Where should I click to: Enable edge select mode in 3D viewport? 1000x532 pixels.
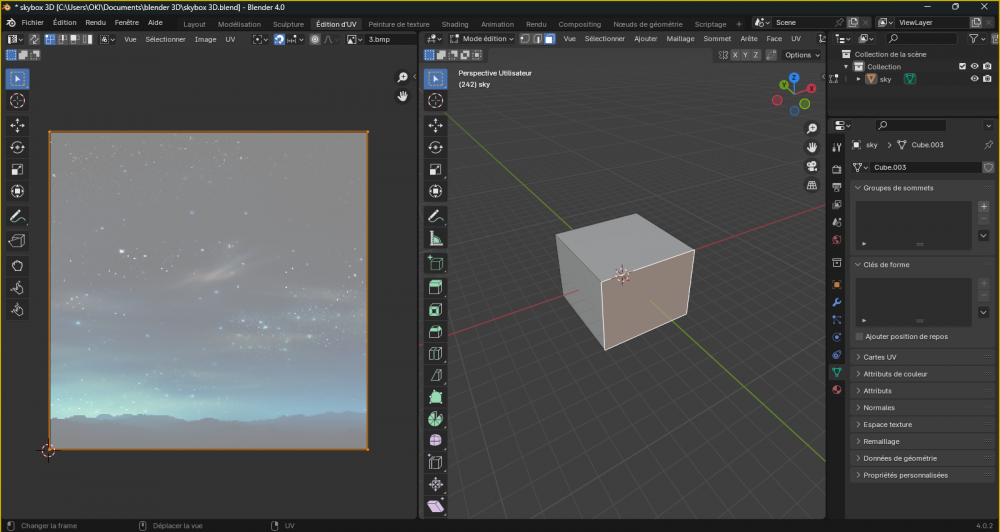tap(537, 39)
